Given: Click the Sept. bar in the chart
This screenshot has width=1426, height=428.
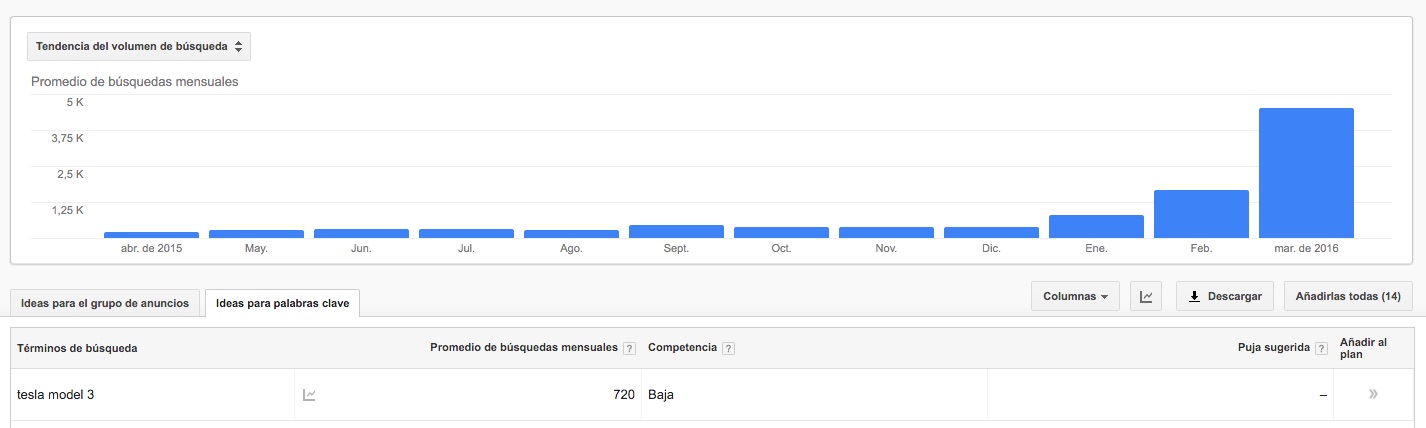Looking at the screenshot, I should tap(676, 231).
